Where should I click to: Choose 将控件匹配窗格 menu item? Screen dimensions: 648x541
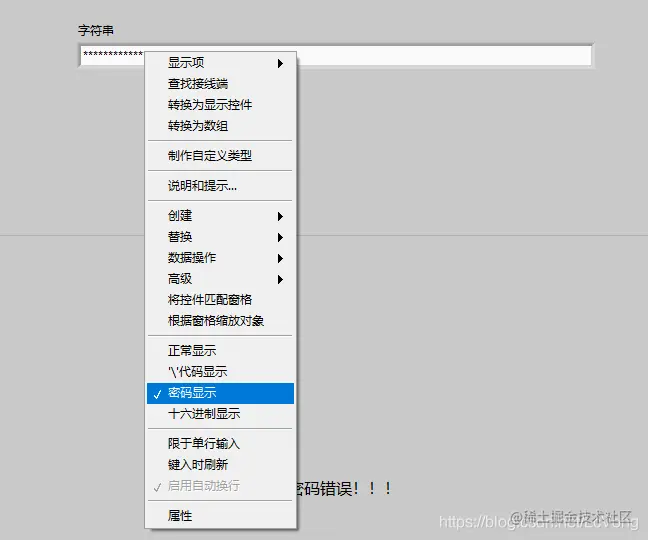[220, 300]
